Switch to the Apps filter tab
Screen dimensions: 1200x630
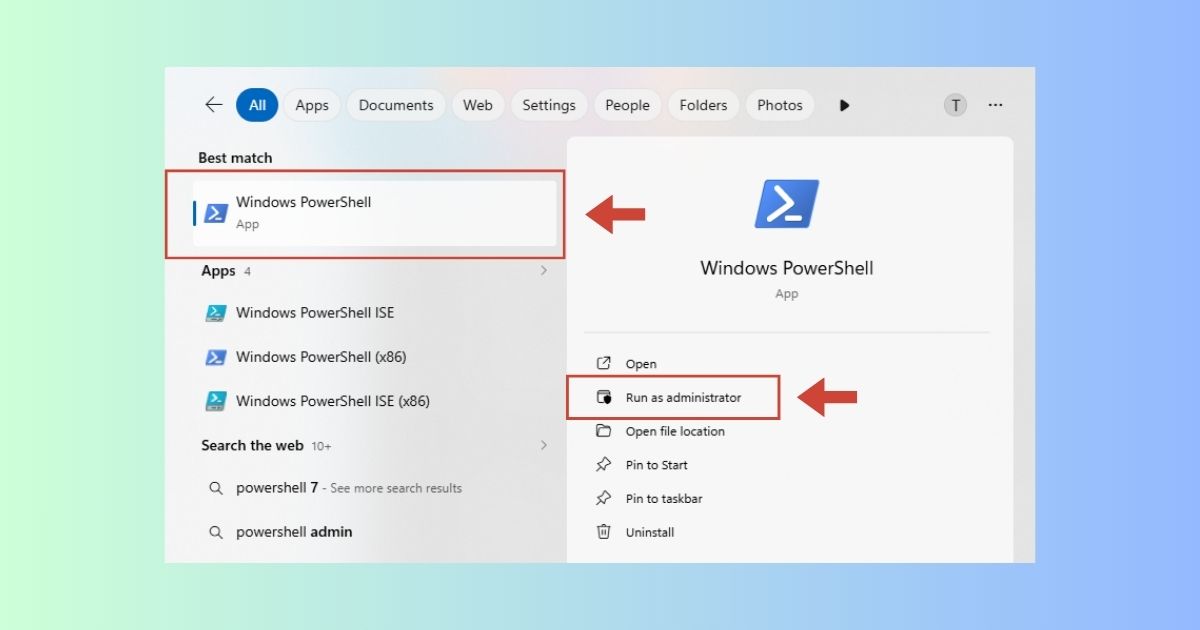312,105
